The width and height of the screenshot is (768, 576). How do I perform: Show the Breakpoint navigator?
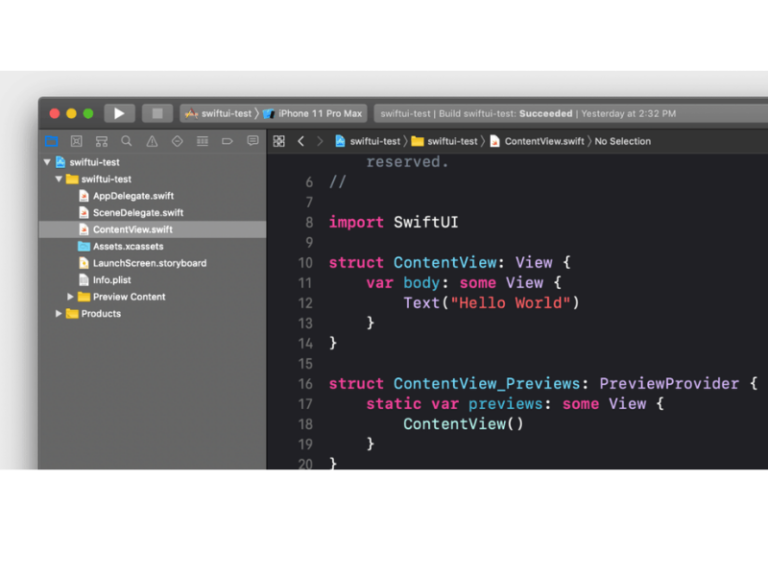pos(227,141)
